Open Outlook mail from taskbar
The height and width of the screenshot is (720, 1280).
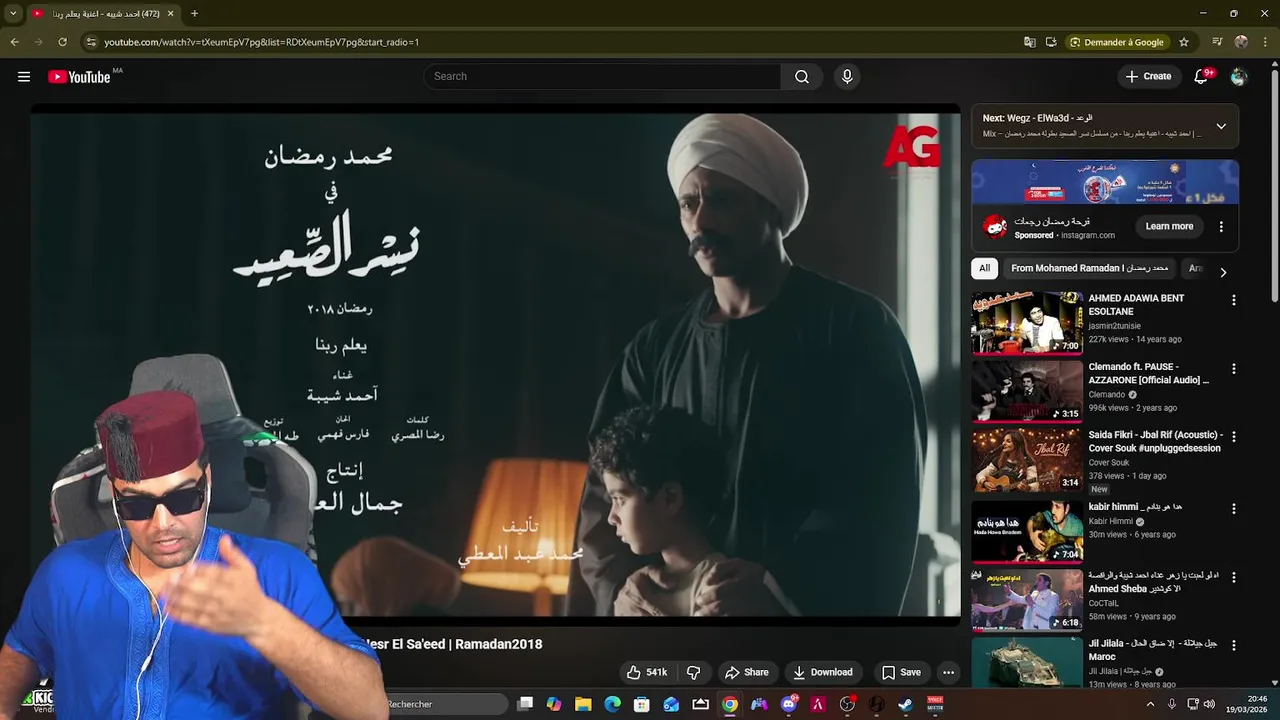[x=671, y=704]
